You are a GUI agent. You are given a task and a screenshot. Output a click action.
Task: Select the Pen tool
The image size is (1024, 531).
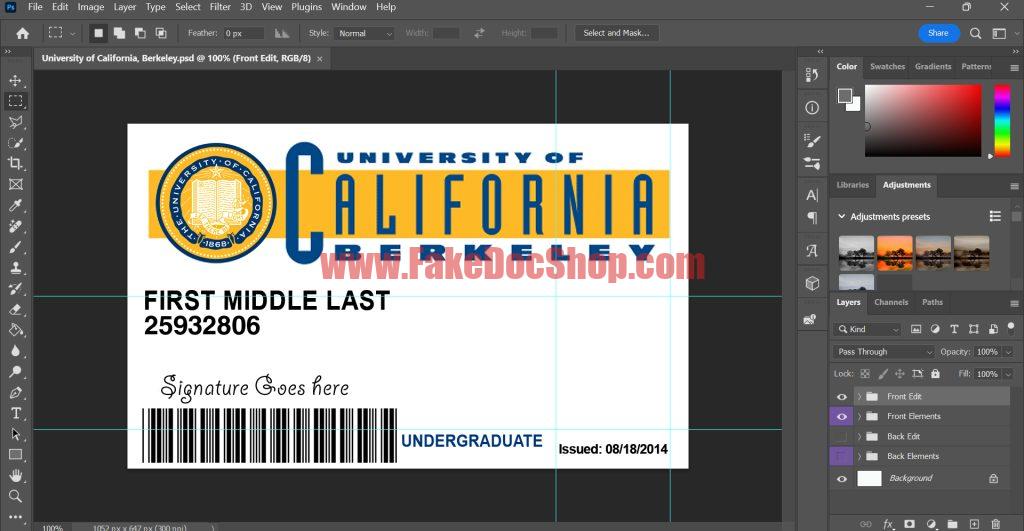(x=15, y=393)
